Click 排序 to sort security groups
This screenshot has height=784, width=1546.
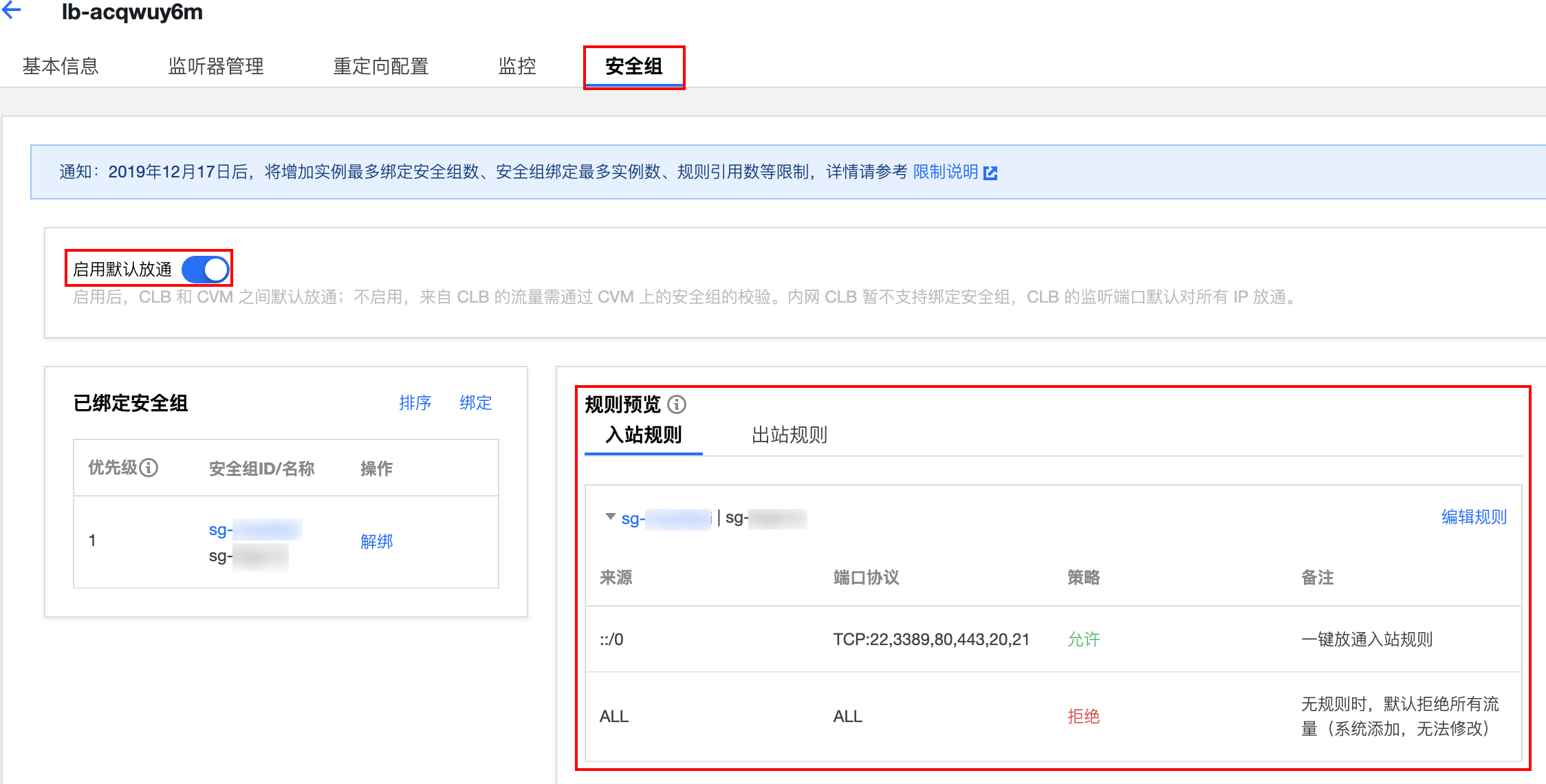coord(415,403)
